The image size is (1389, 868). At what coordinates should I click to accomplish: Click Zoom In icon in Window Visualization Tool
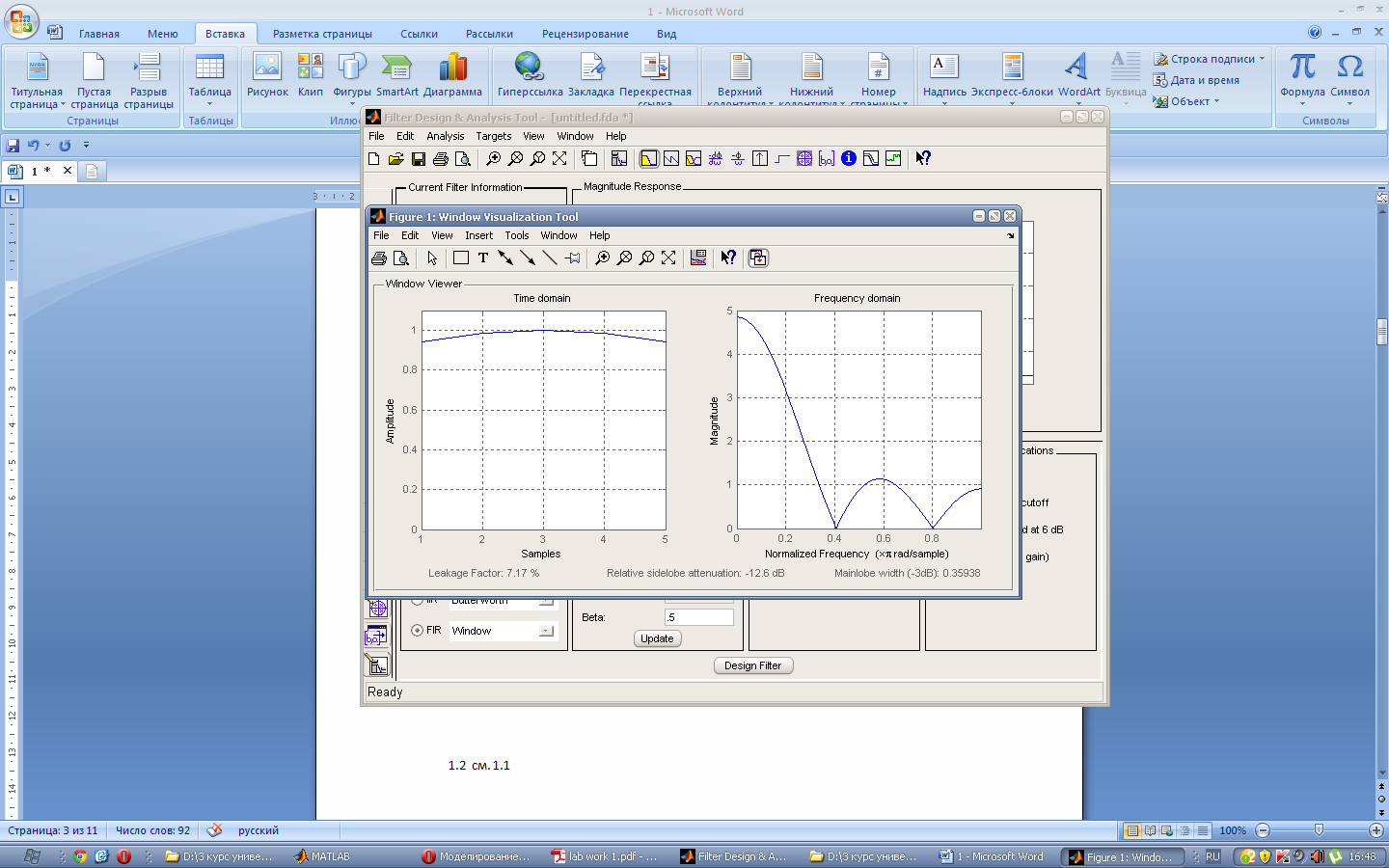pyautogui.click(x=603, y=258)
